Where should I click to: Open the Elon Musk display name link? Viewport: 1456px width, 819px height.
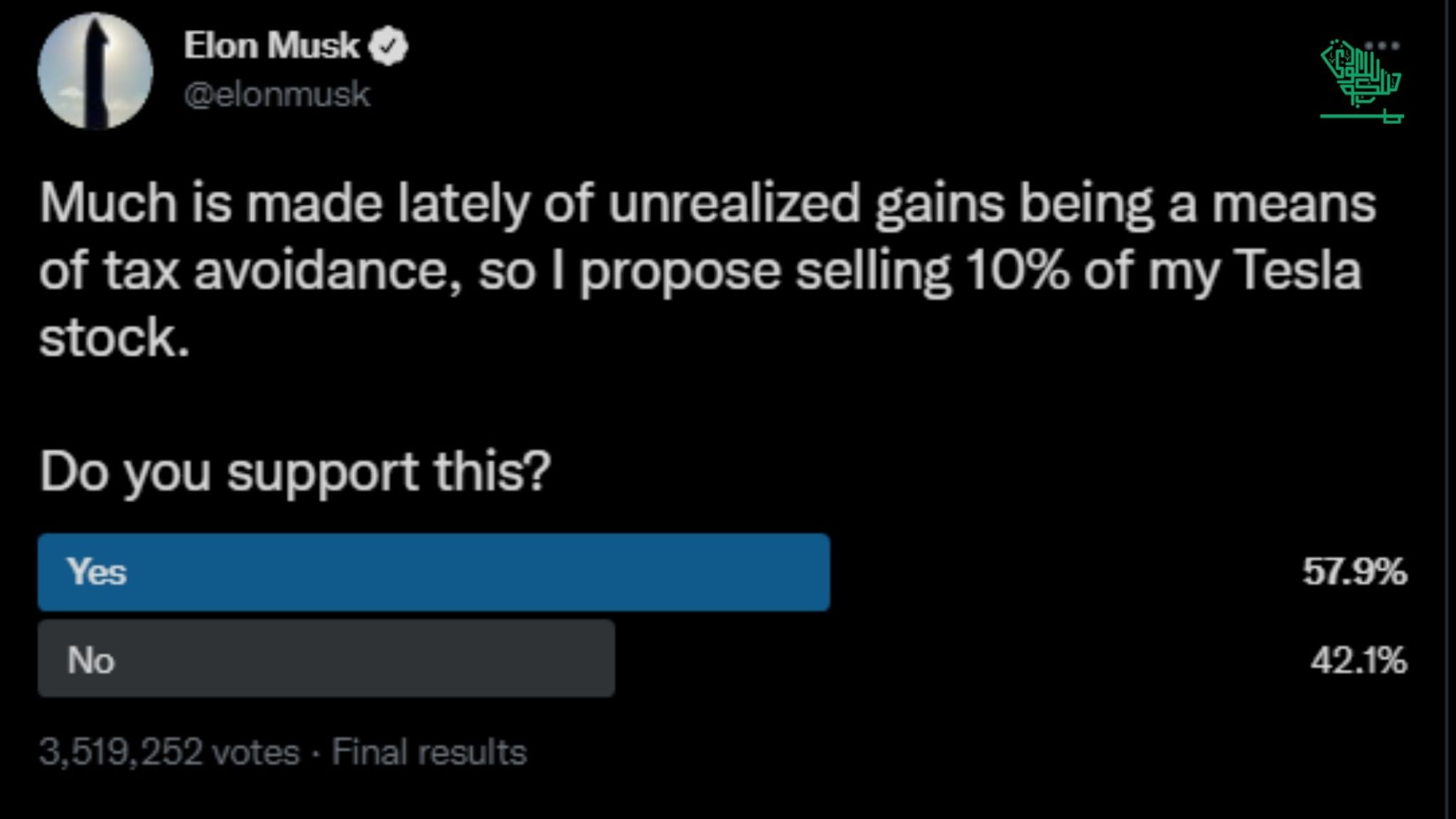[272, 46]
